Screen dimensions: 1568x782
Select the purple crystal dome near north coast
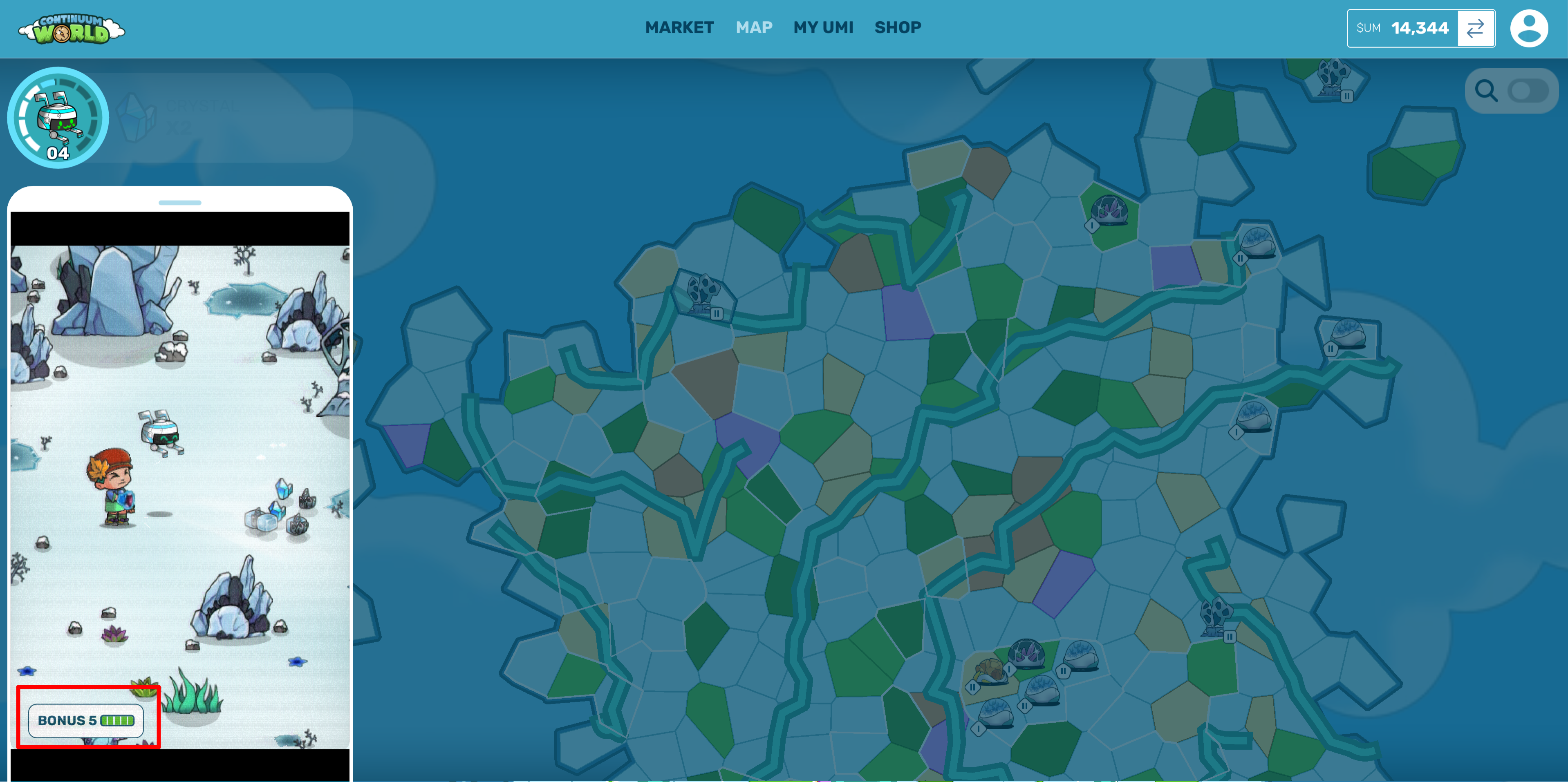click(1109, 210)
